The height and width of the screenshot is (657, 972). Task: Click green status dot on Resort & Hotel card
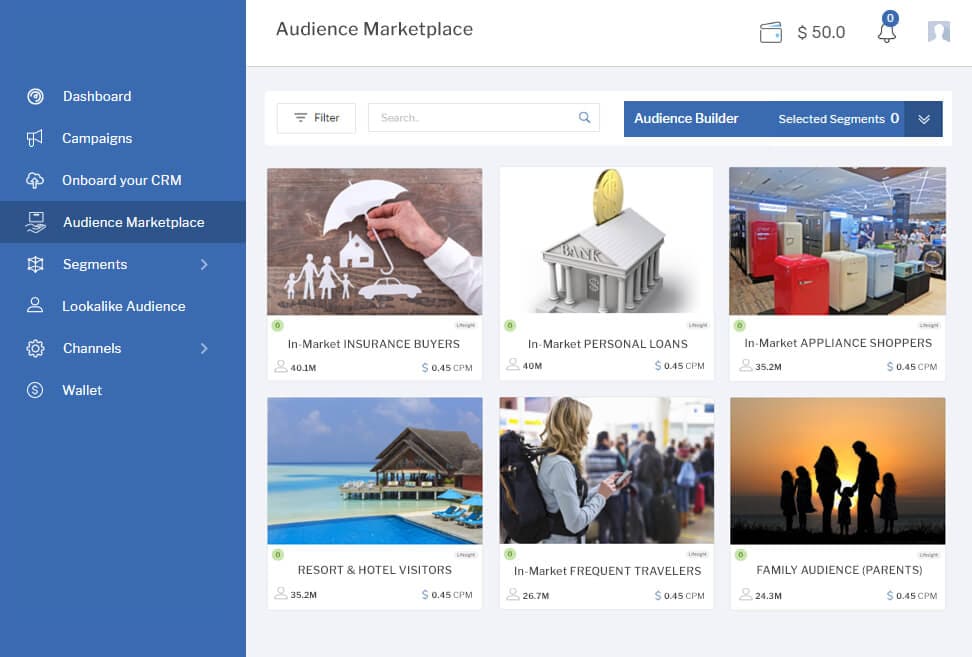[278, 555]
